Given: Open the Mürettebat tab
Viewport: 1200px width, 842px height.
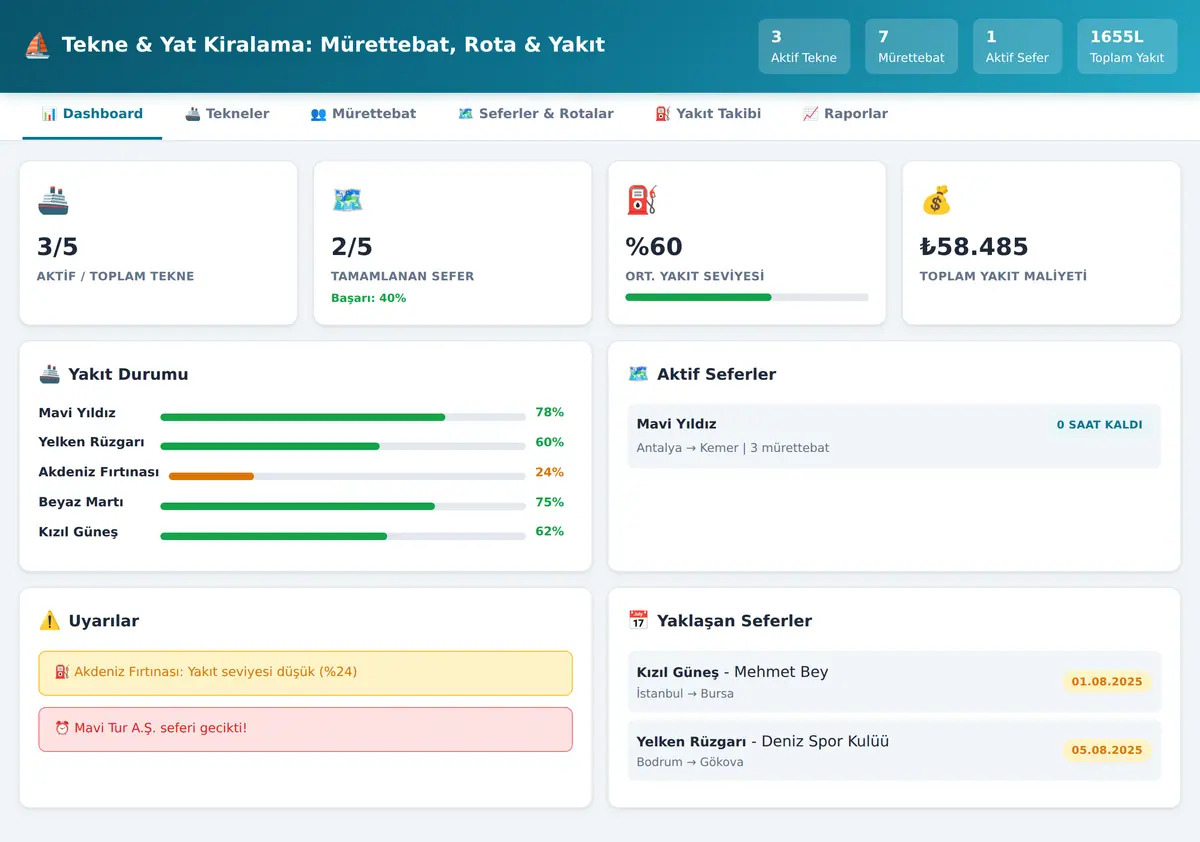Looking at the screenshot, I should coord(363,114).
